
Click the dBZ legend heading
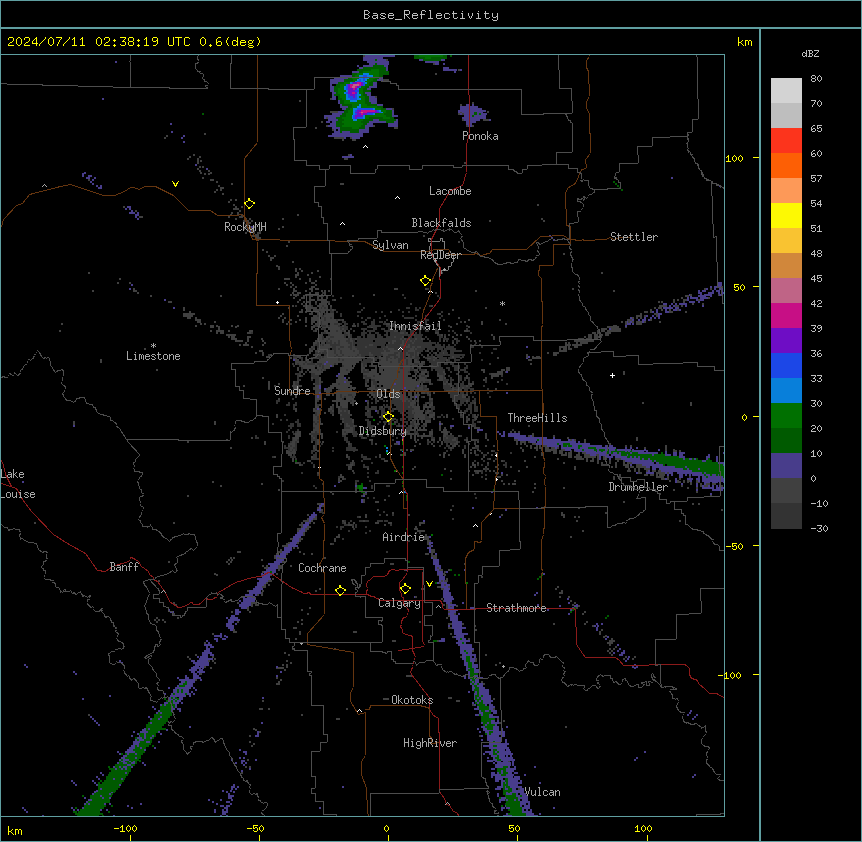[810, 53]
